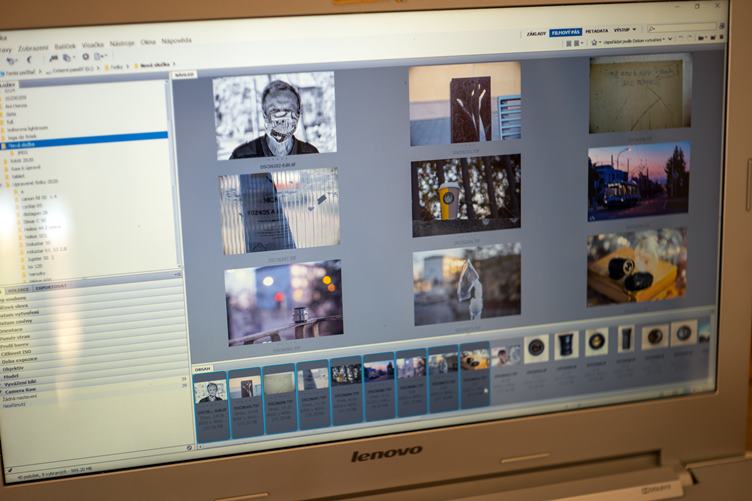
Task: Open the VÝSTUP workspace dropdown
Action: coord(624,30)
